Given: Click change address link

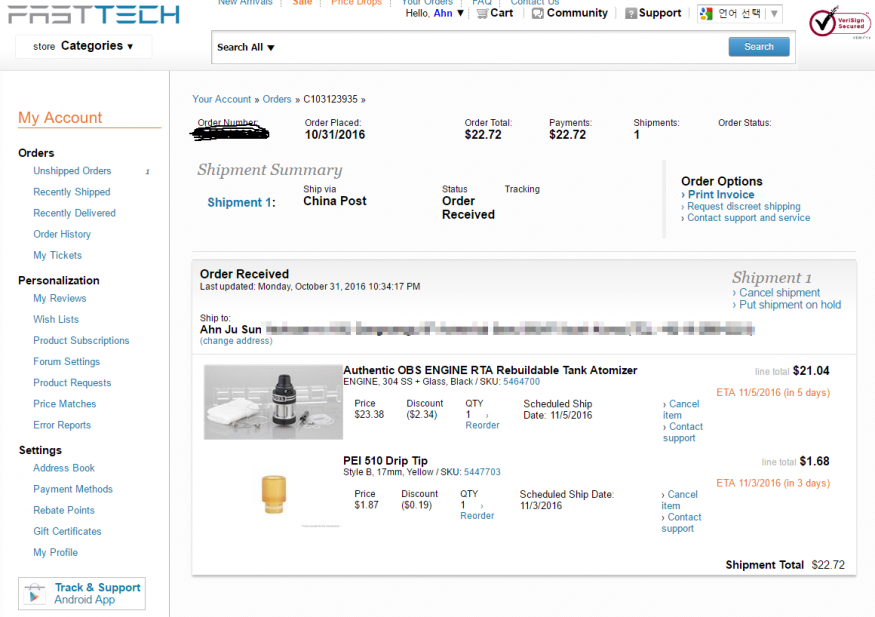Looking at the screenshot, I should point(236,341).
